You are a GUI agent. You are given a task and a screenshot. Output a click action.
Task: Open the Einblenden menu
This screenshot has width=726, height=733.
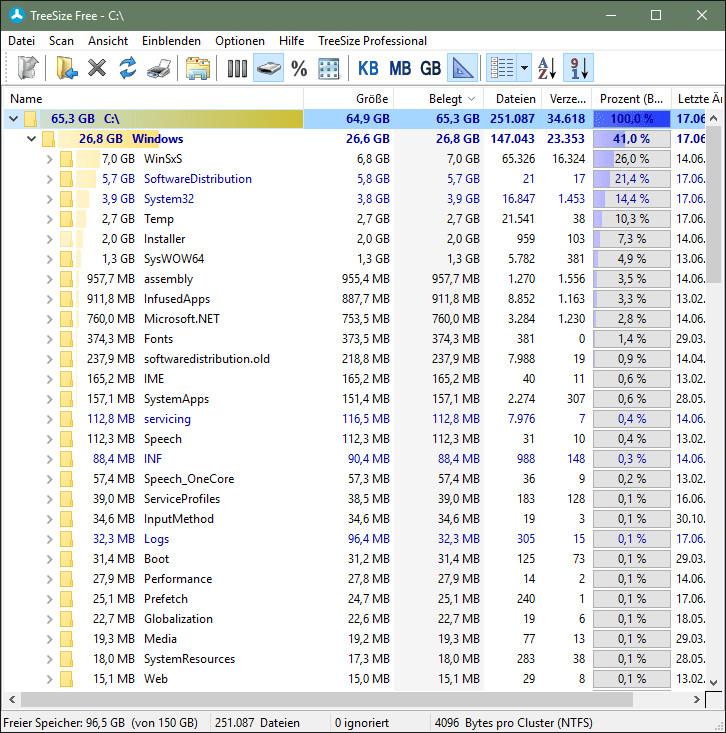171,41
